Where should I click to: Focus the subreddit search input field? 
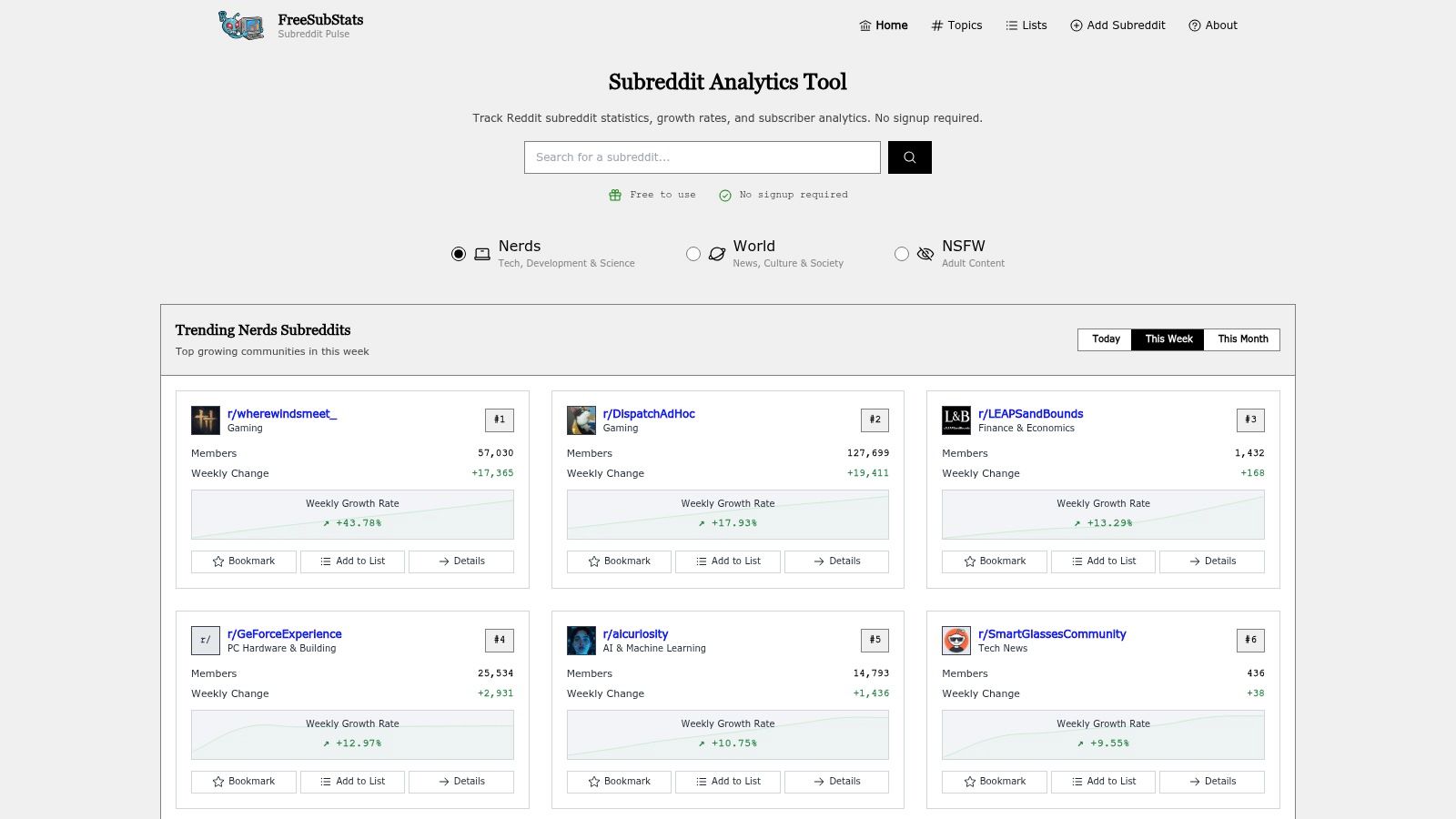click(702, 157)
